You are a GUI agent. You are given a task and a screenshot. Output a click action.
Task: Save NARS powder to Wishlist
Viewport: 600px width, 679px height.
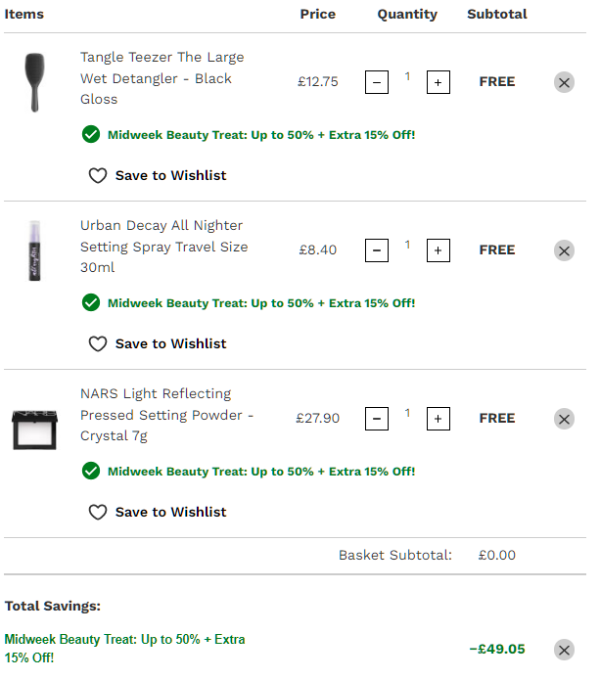[158, 511]
